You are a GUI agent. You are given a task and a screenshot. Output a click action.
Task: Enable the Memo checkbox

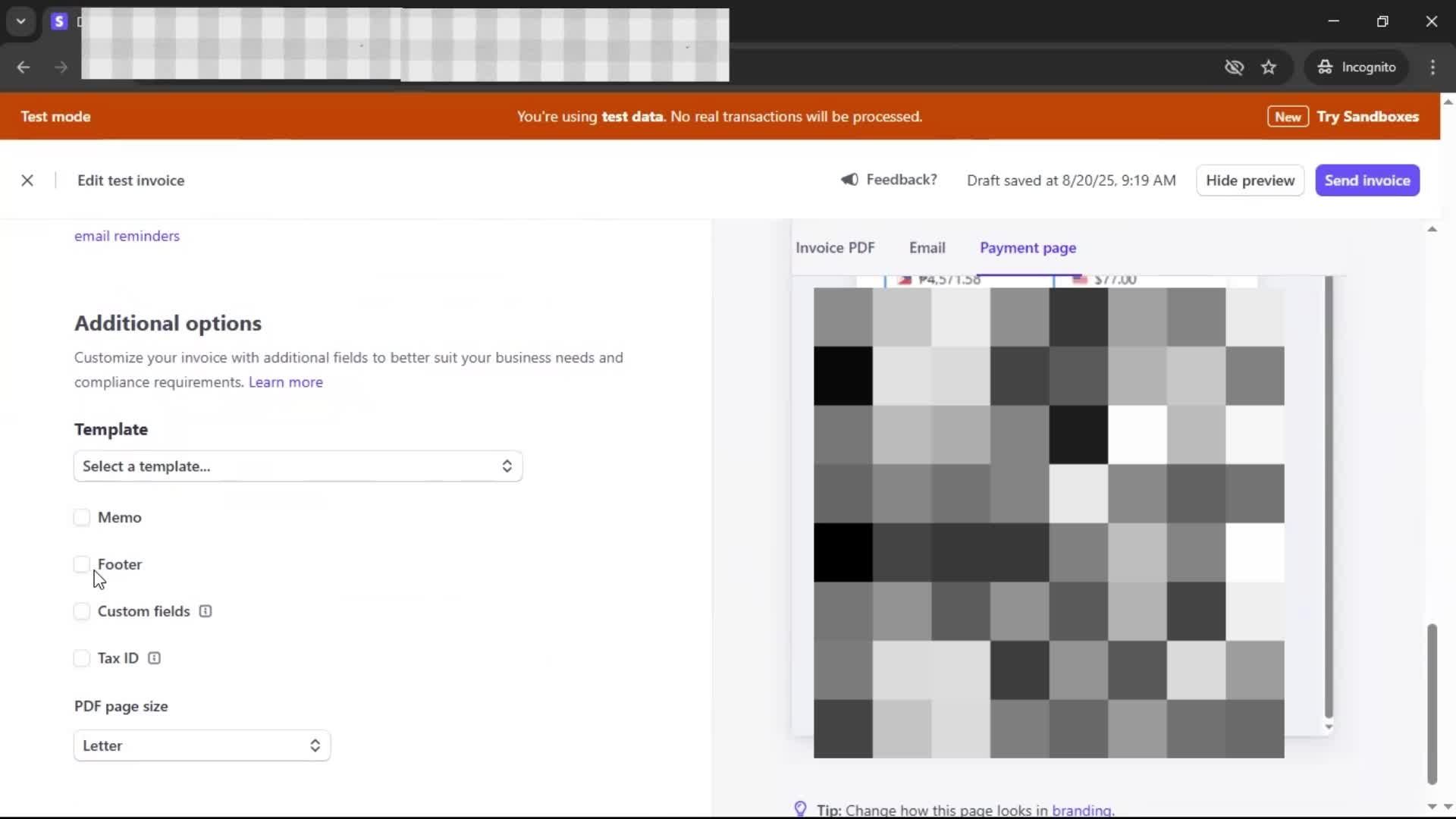tap(82, 517)
